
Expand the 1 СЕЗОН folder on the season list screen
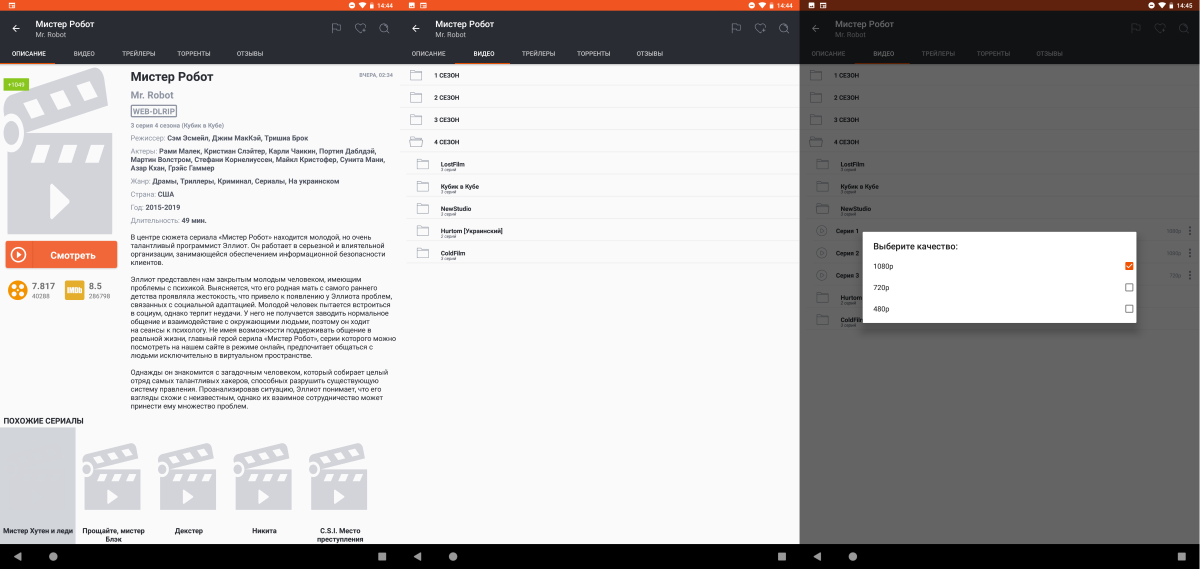600,75
